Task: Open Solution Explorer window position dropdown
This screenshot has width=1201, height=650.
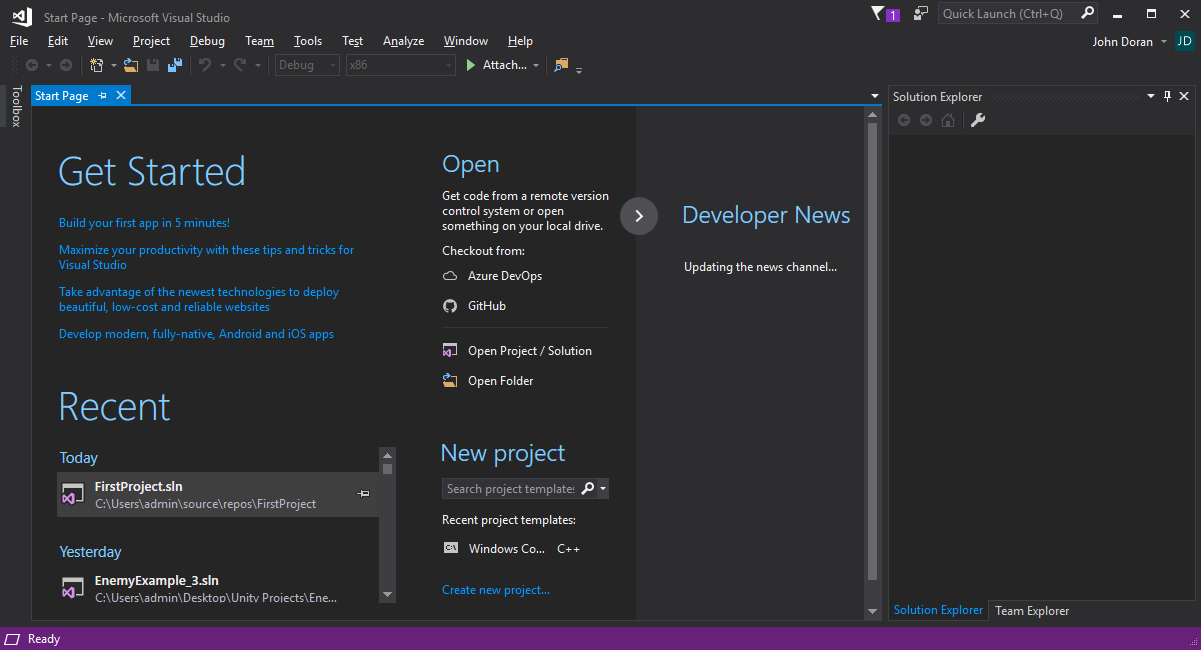Action: [x=1151, y=96]
